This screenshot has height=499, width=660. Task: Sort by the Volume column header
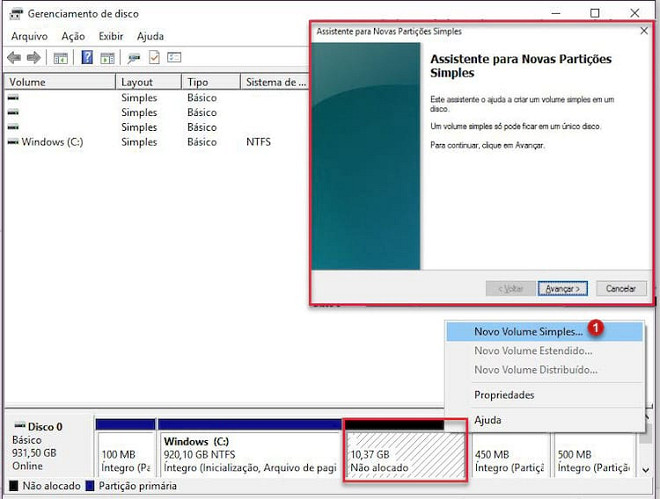(59, 82)
